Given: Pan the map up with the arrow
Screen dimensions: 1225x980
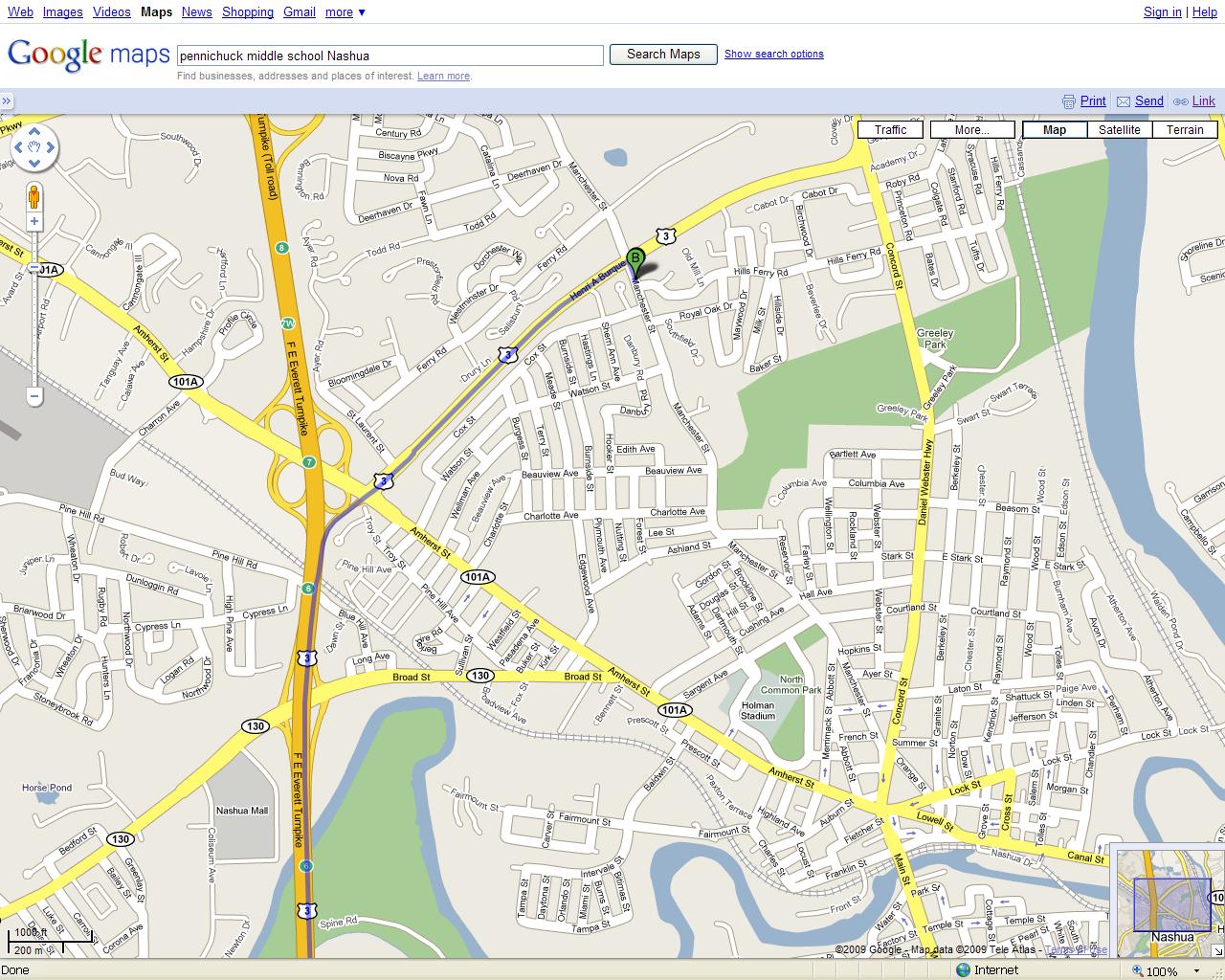Looking at the screenshot, I should point(34,131).
